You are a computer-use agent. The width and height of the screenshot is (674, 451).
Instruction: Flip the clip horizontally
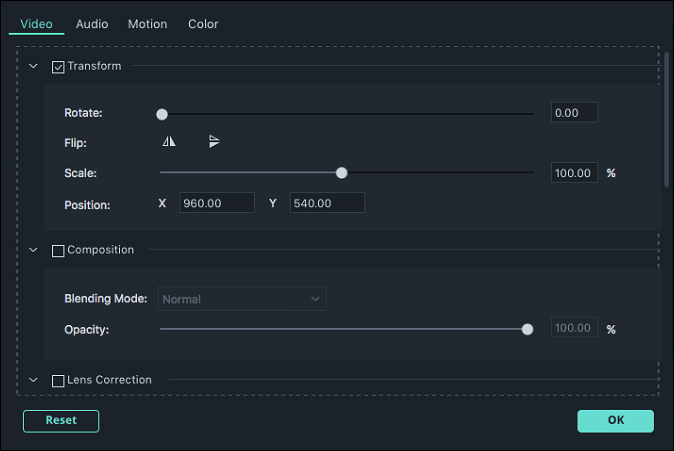click(x=169, y=141)
